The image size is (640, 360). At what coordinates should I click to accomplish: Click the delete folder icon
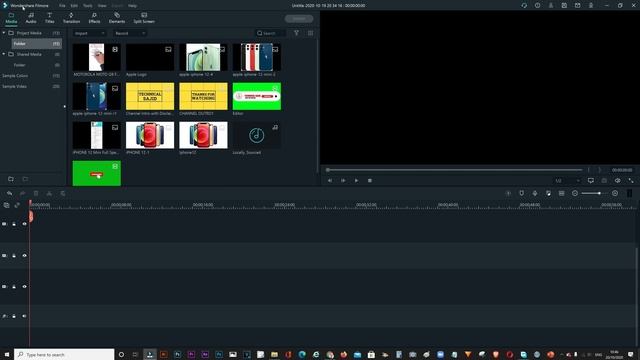click(x=25, y=179)
